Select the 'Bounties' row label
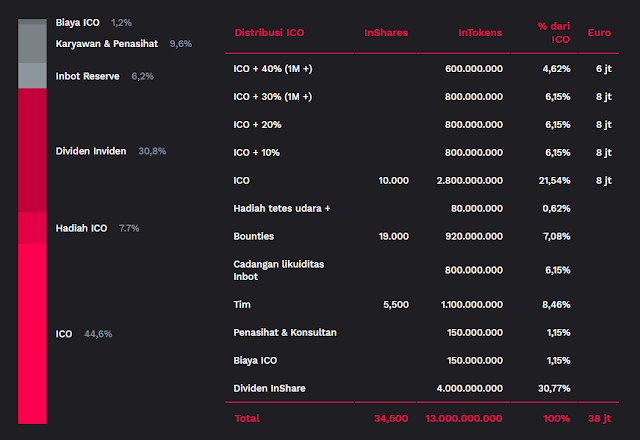The width and height of the screenshot is (640, 440). pos(253,236)
